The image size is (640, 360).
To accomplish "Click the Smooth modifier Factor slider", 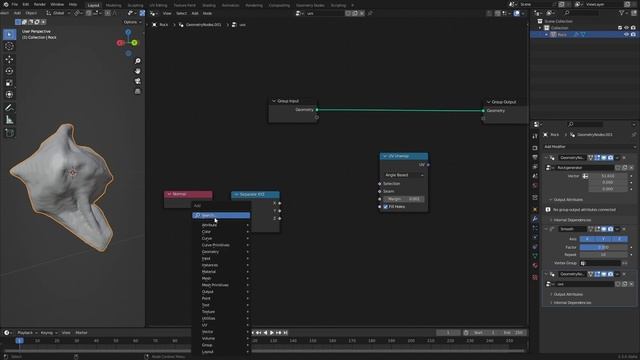I will [x=604, y=247].
